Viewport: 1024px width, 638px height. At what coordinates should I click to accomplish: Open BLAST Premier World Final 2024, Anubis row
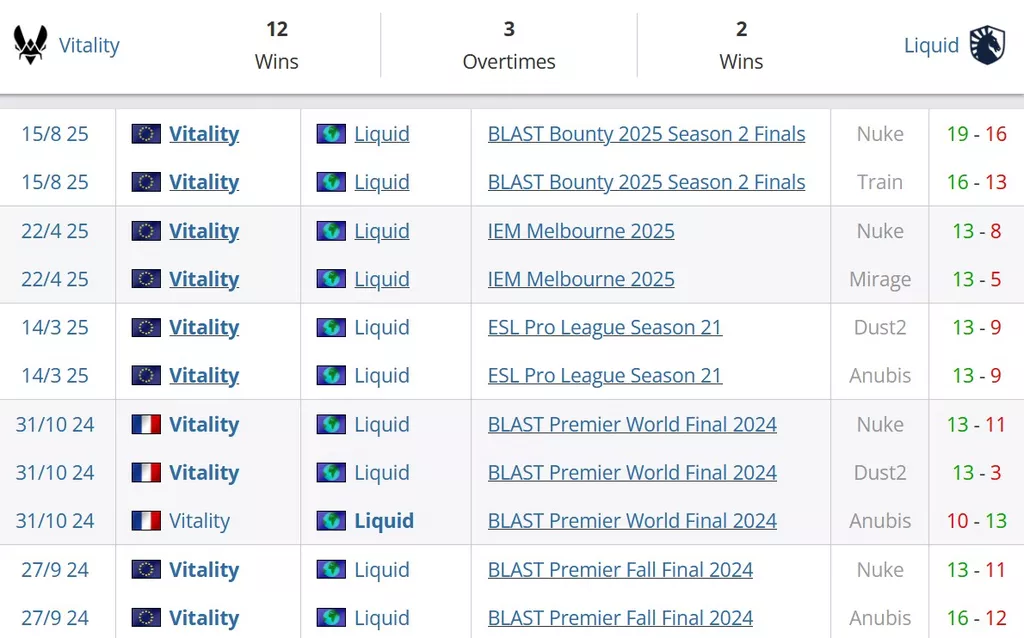[632, 521]
